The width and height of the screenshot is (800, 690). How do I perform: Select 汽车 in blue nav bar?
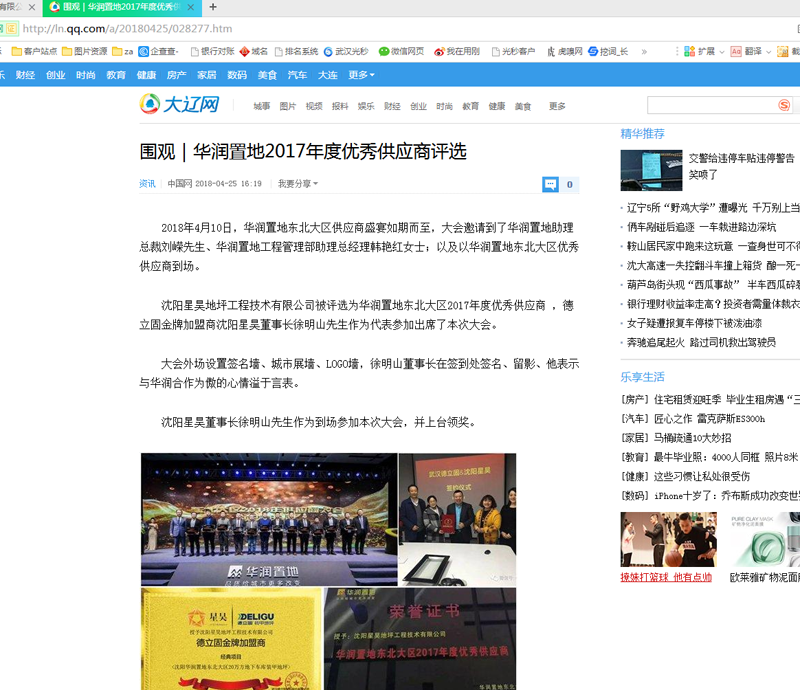point(297,75)
